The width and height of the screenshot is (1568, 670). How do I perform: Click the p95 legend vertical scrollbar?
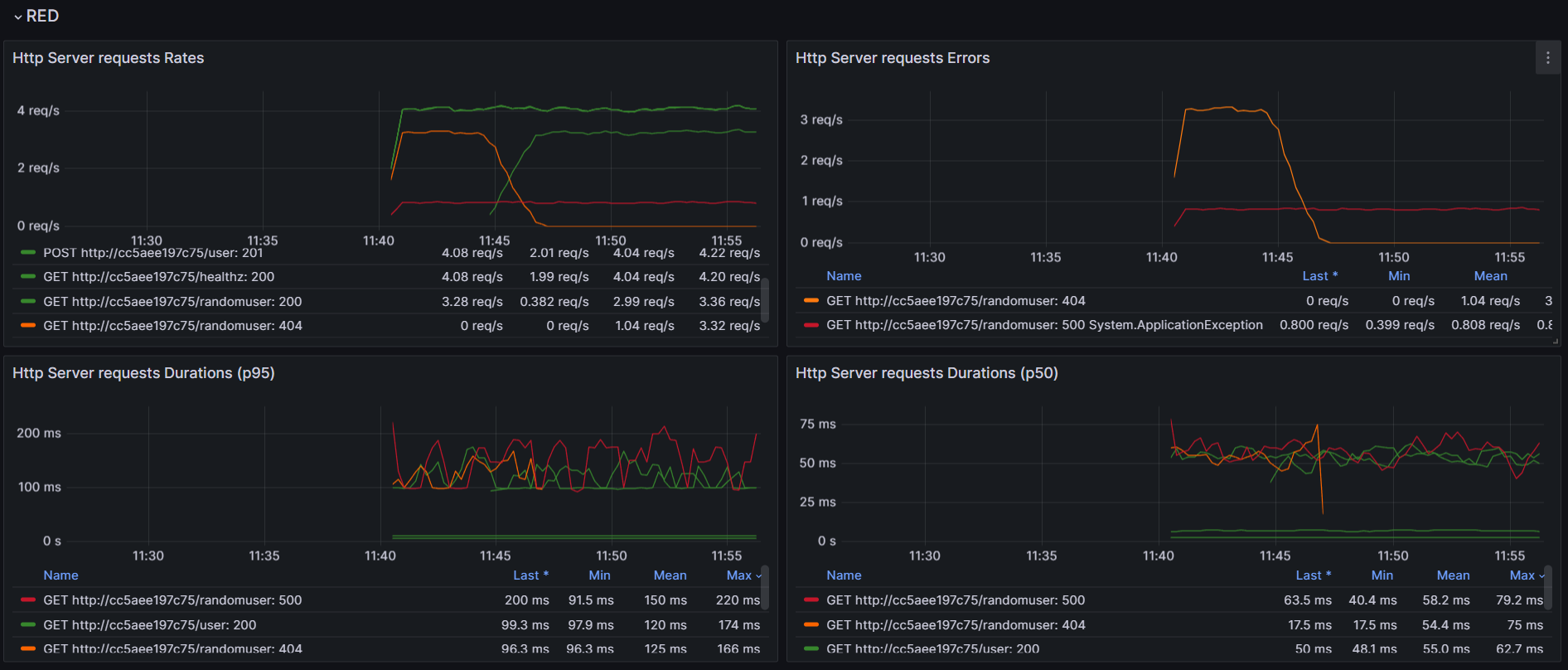pos(765,587)
